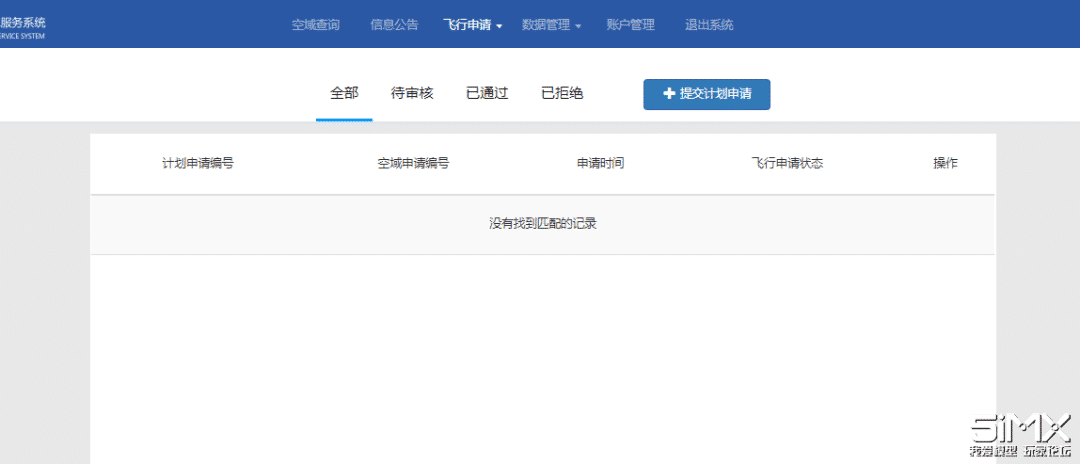The image size is (1080, 464).
Task: Switch to the 已通过 tab
Action: (487, 94)
